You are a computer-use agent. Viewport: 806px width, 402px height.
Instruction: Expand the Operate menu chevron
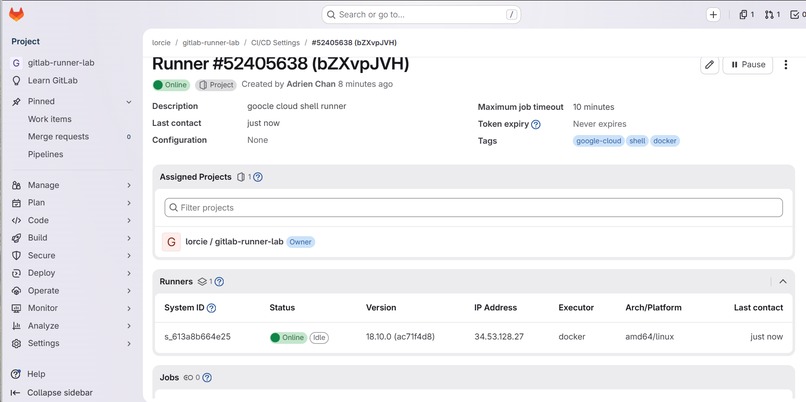click(129, 291)
